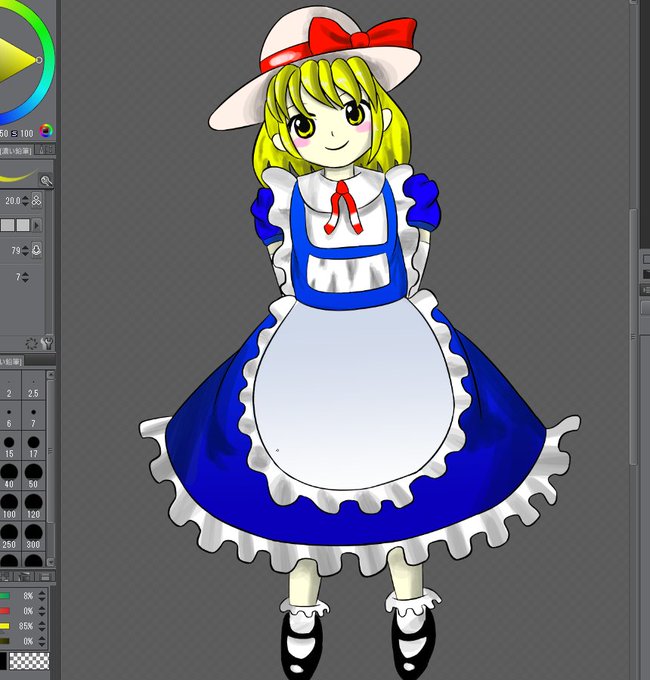The image size is (650, 680).
Task: Click the yellow color mix bar
Action: [4, 626]
